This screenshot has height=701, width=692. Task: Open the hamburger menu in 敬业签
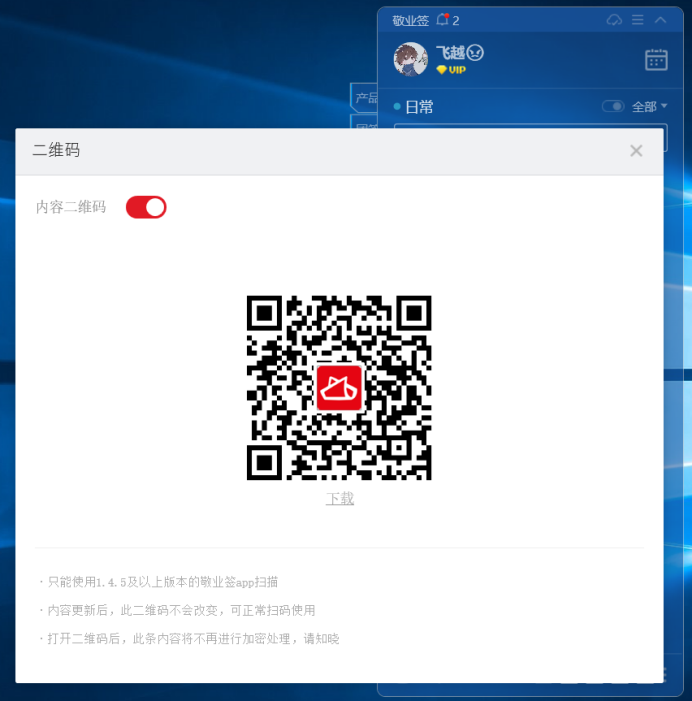pos(638,20)
